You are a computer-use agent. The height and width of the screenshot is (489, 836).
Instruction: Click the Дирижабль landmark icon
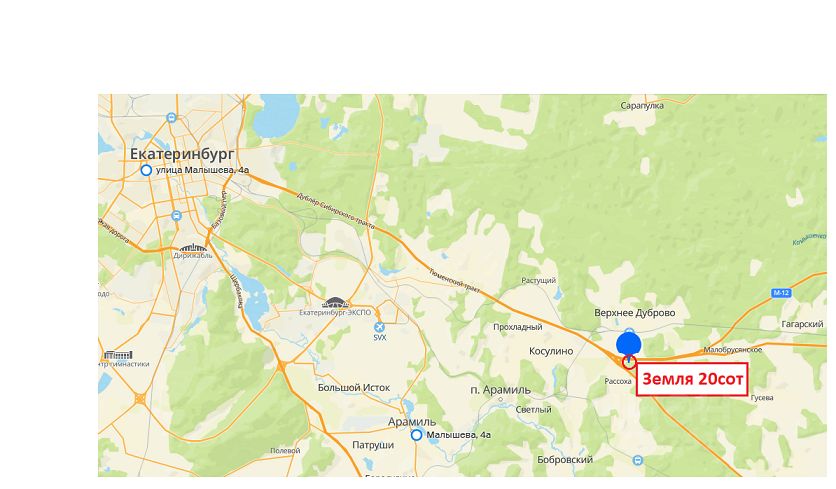[x=193, y=247]
